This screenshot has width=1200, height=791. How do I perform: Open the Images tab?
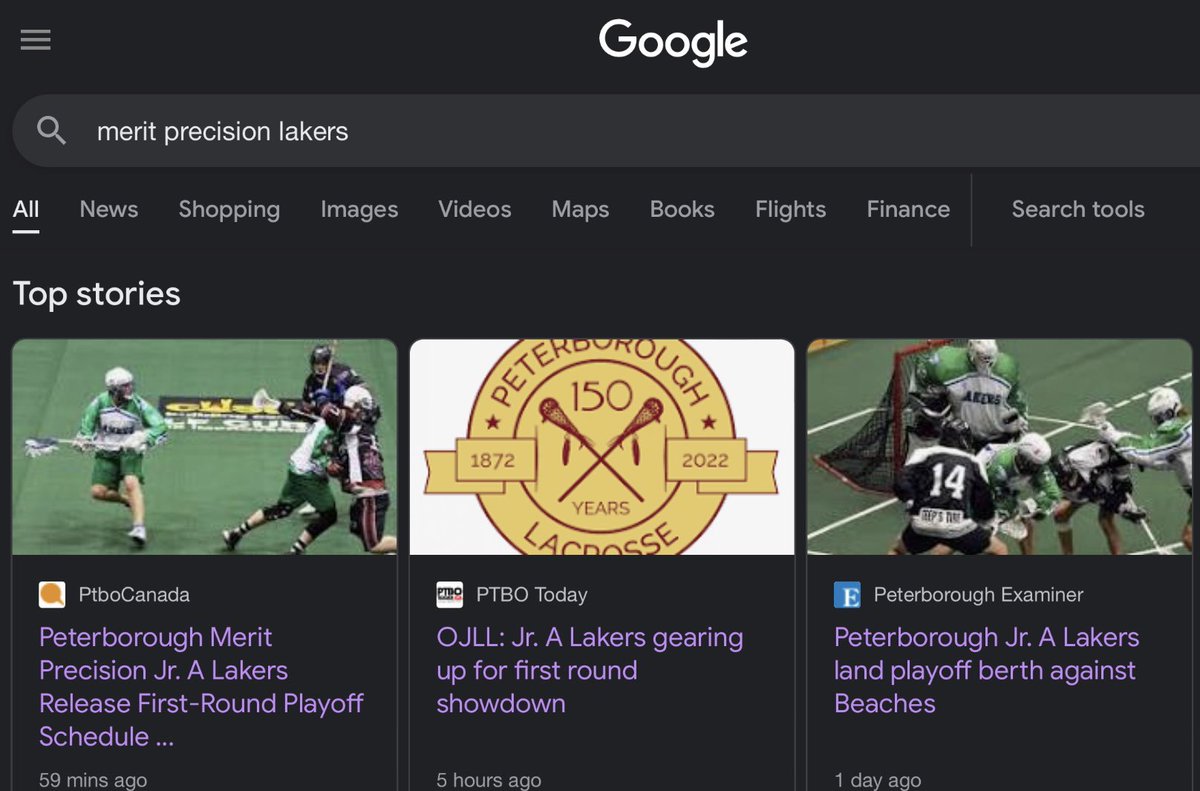(359, 209)
